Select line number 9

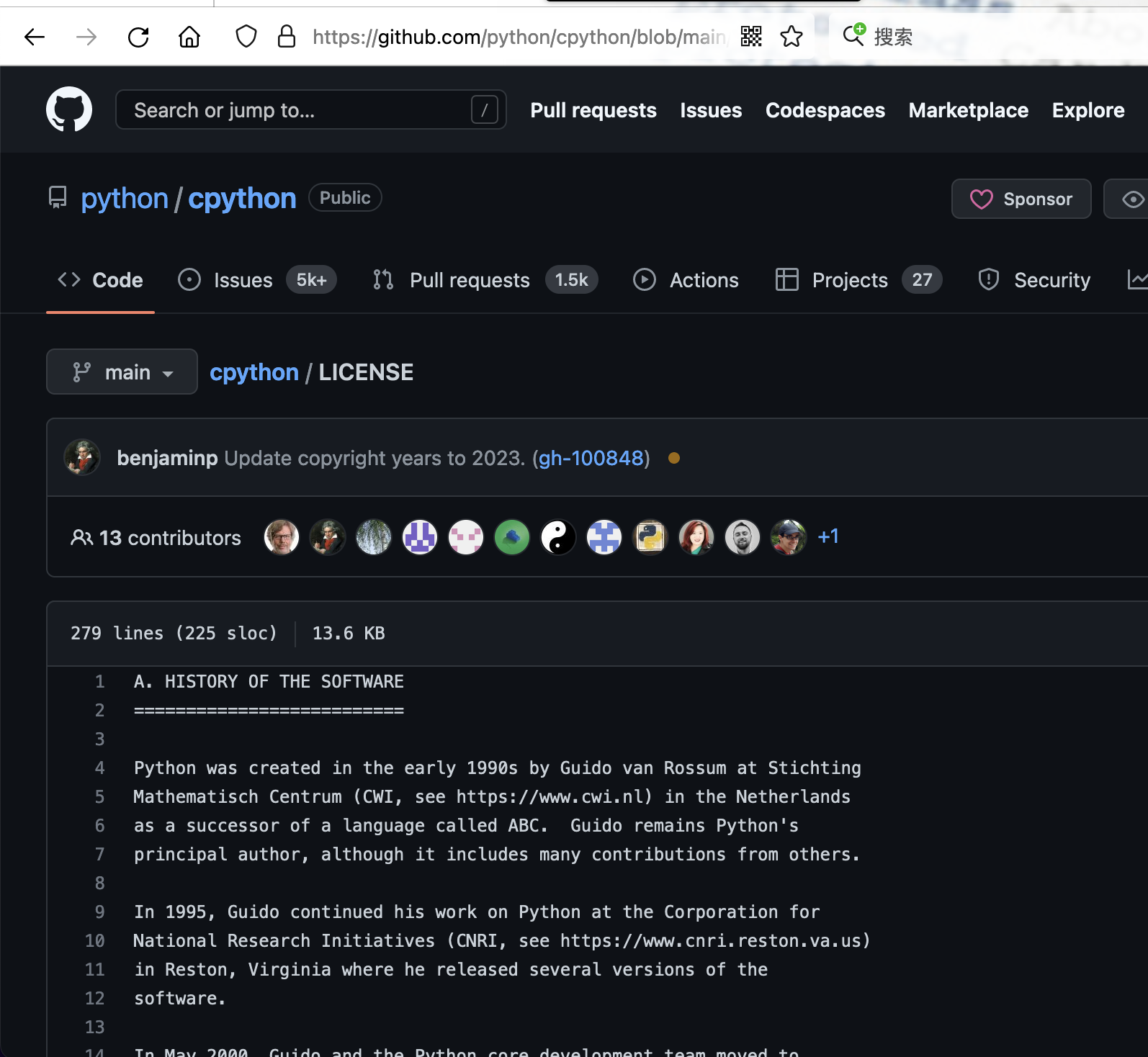tap(99, 912)
